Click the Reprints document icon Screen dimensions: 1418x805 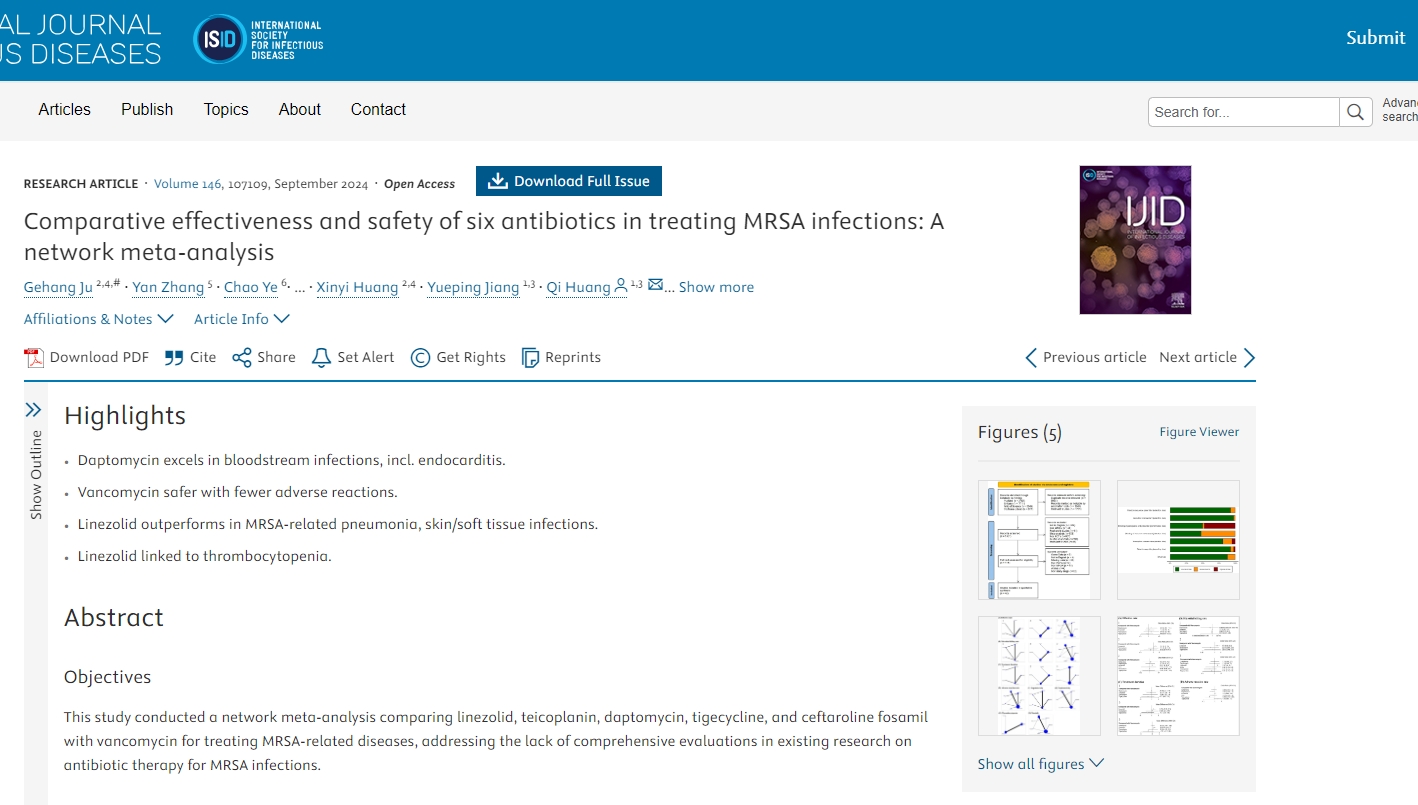[531, 358]
